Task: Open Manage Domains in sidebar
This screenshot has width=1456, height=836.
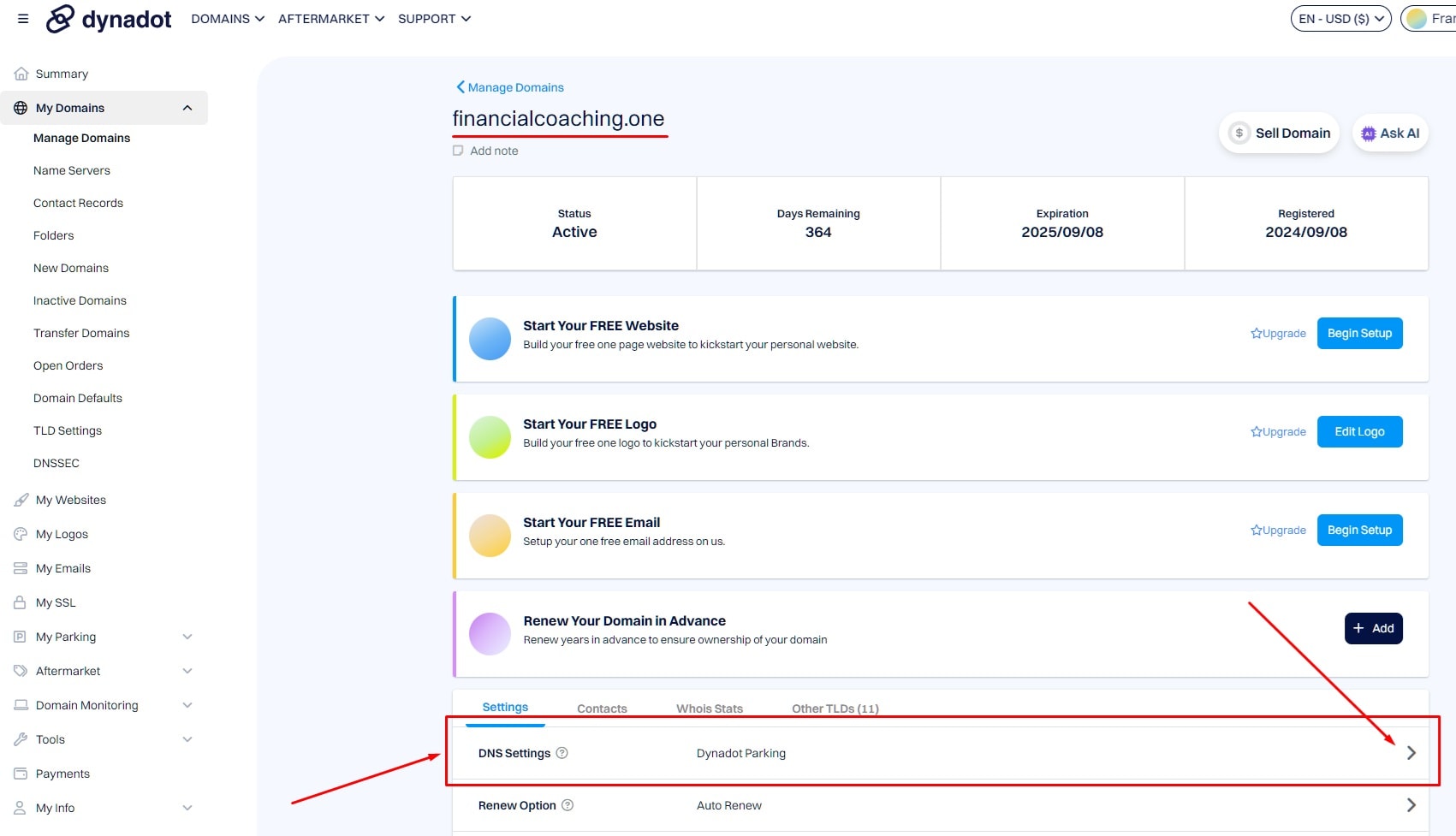Action: tap(82, 138)
